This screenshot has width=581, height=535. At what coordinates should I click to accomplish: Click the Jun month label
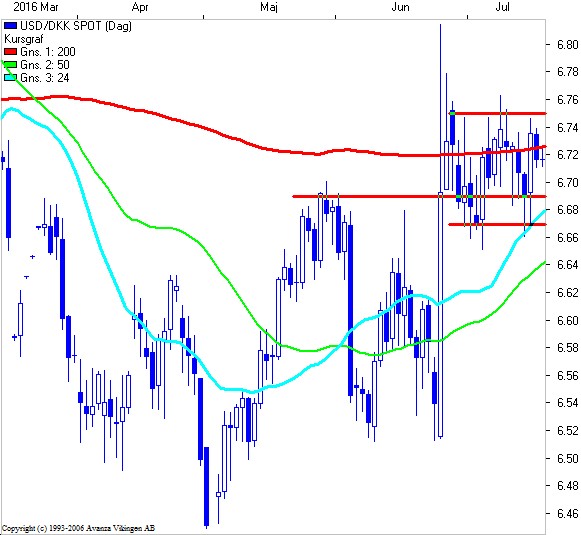[400, 7]
